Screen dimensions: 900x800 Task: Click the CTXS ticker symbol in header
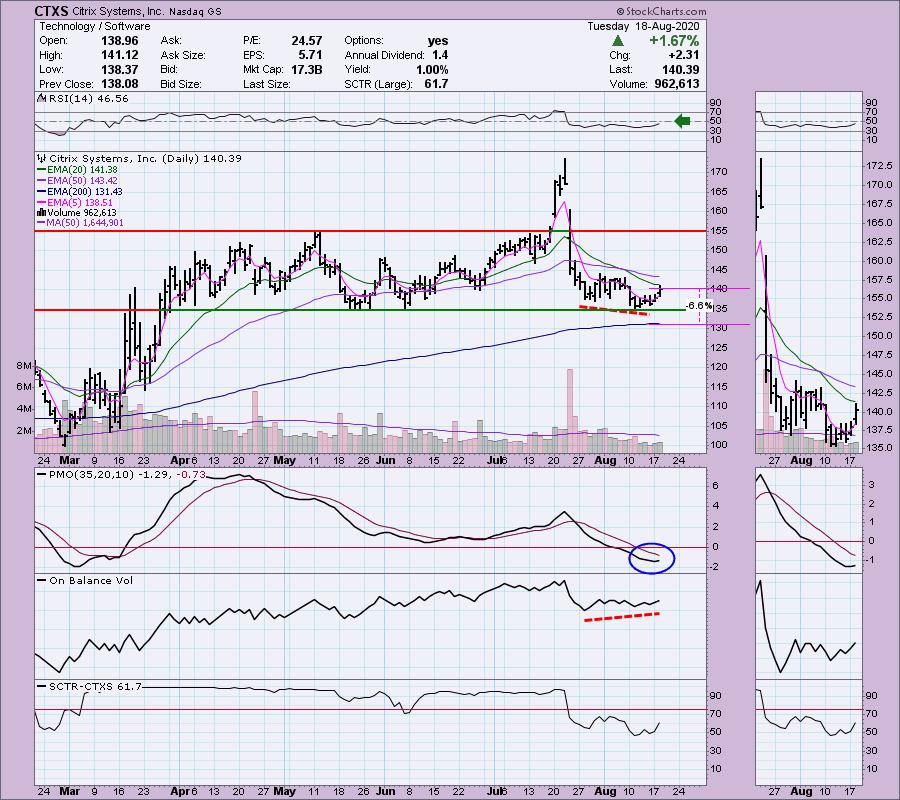pos(52,11)
